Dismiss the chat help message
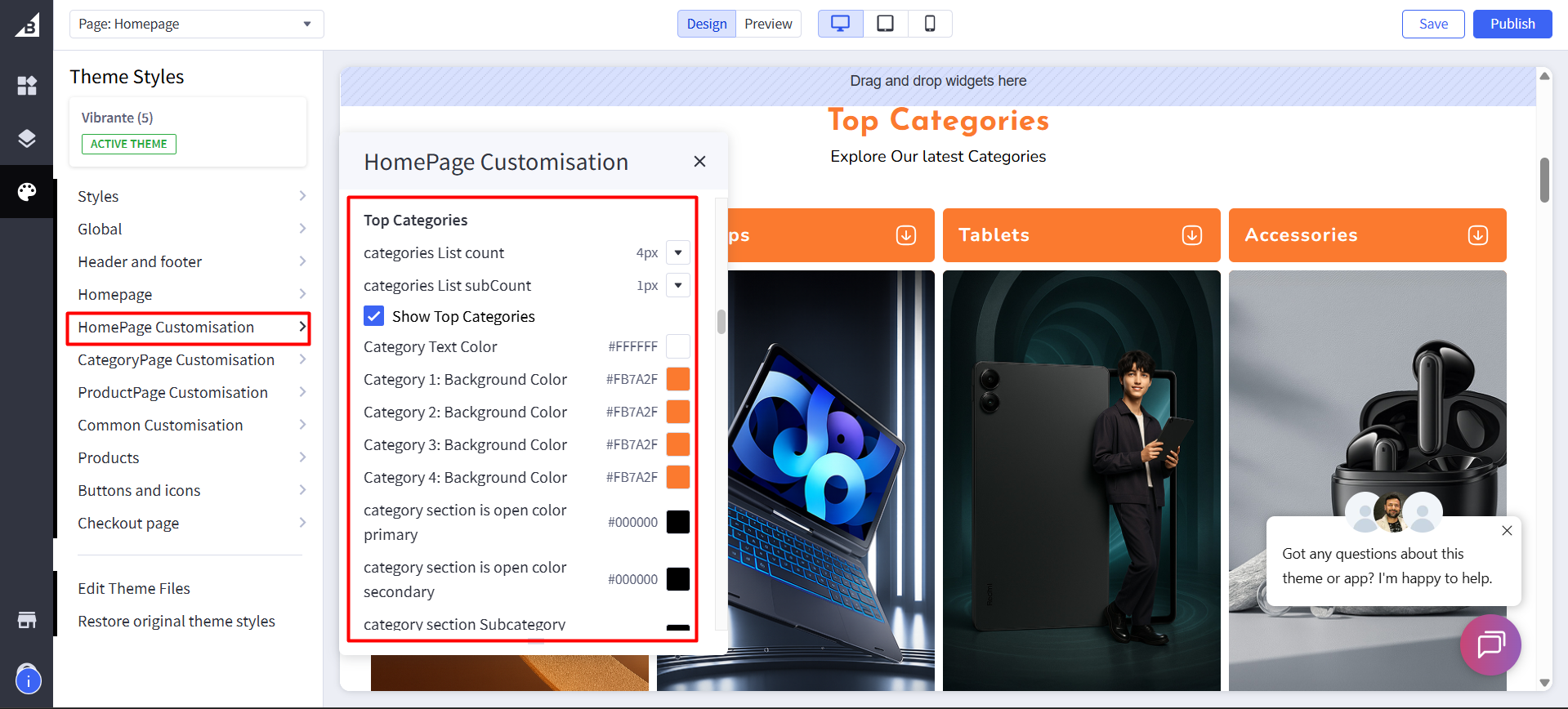Screen dimensions: 1568x709 tap(1507, 531)
